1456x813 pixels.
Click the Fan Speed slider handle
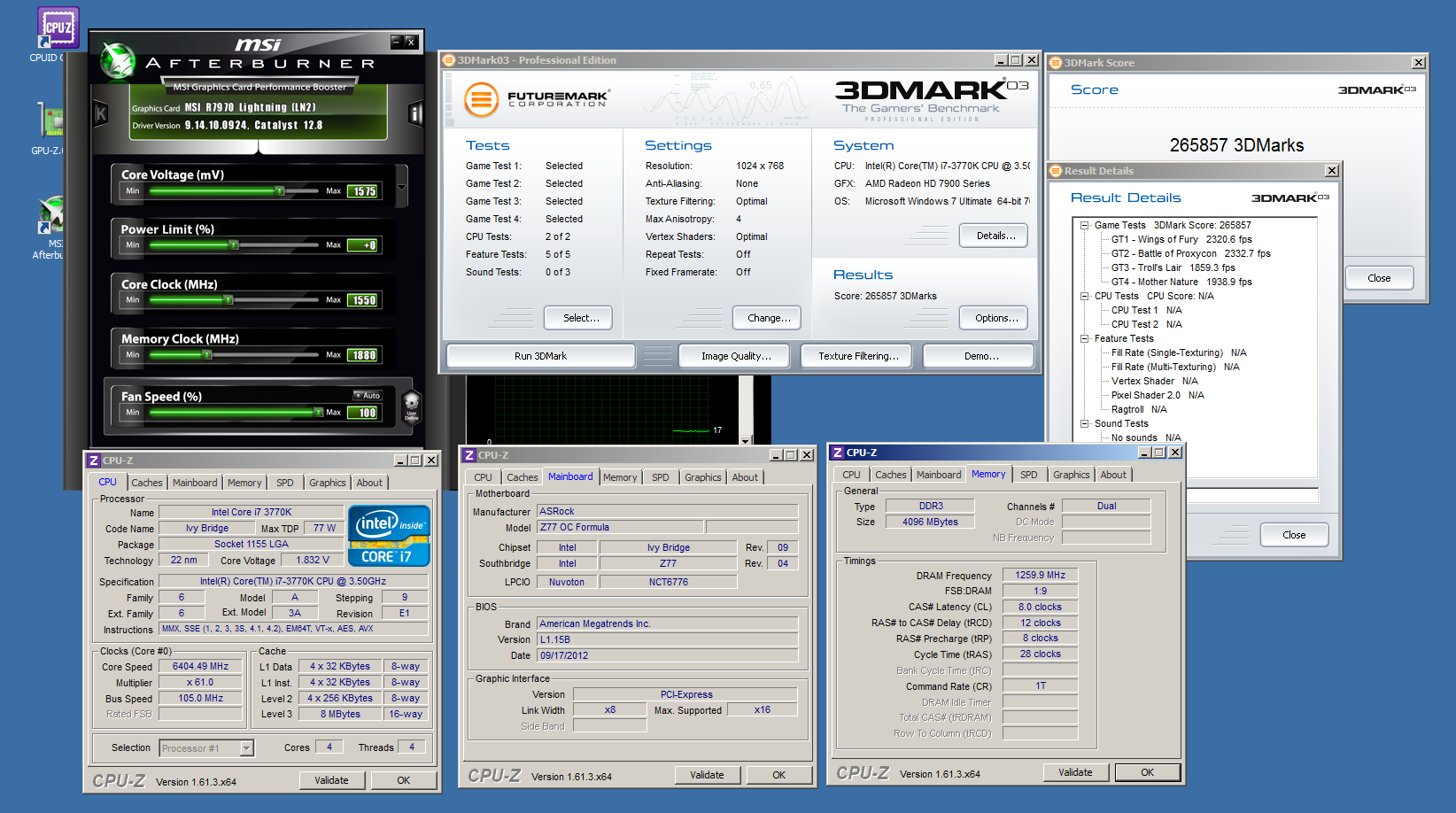(318, 412)
